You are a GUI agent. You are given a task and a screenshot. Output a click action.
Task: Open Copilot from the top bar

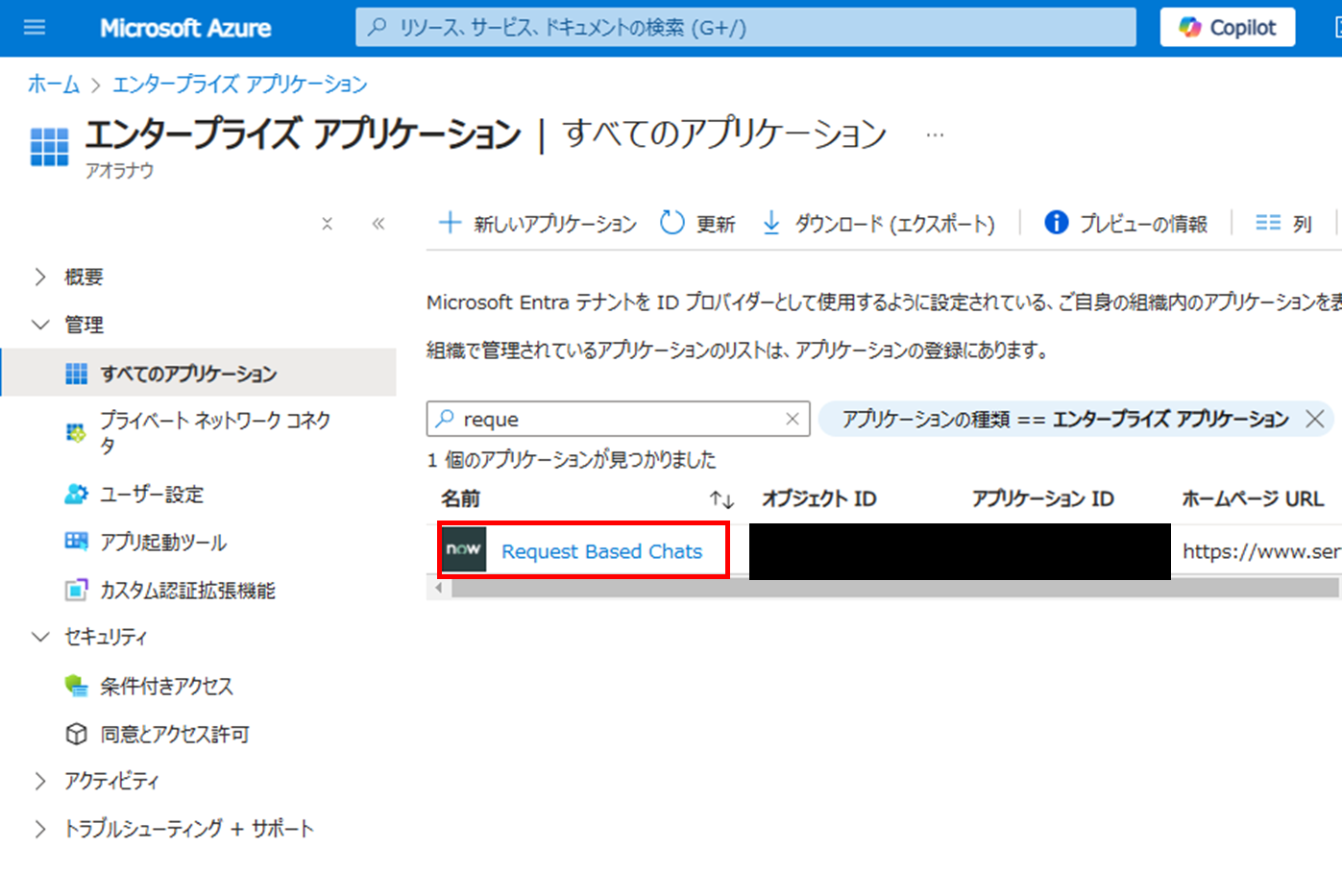coord(1228,28)
